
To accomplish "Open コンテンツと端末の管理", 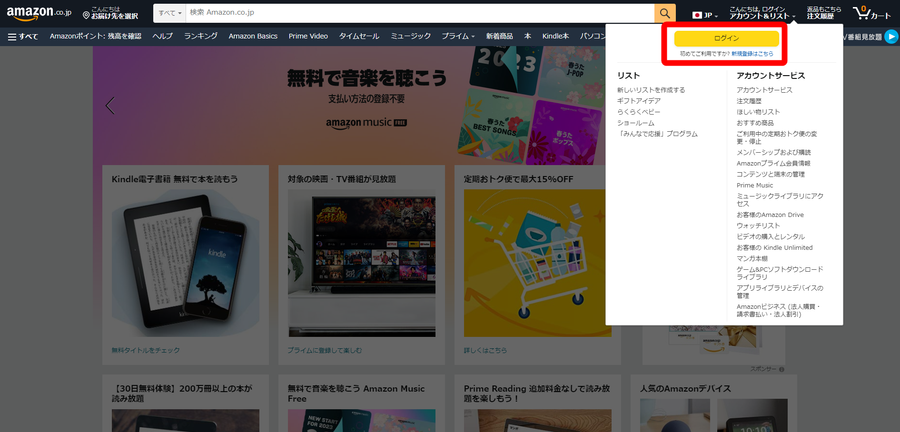I will [x=770, y=174].
